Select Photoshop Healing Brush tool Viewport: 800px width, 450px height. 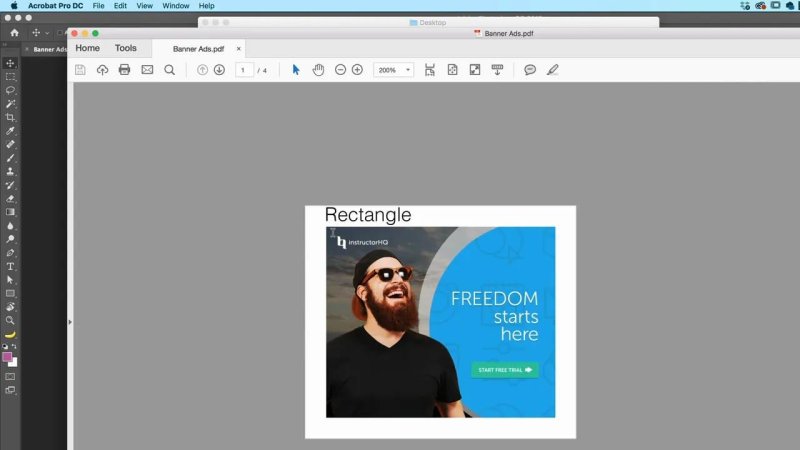pos(10,144)
